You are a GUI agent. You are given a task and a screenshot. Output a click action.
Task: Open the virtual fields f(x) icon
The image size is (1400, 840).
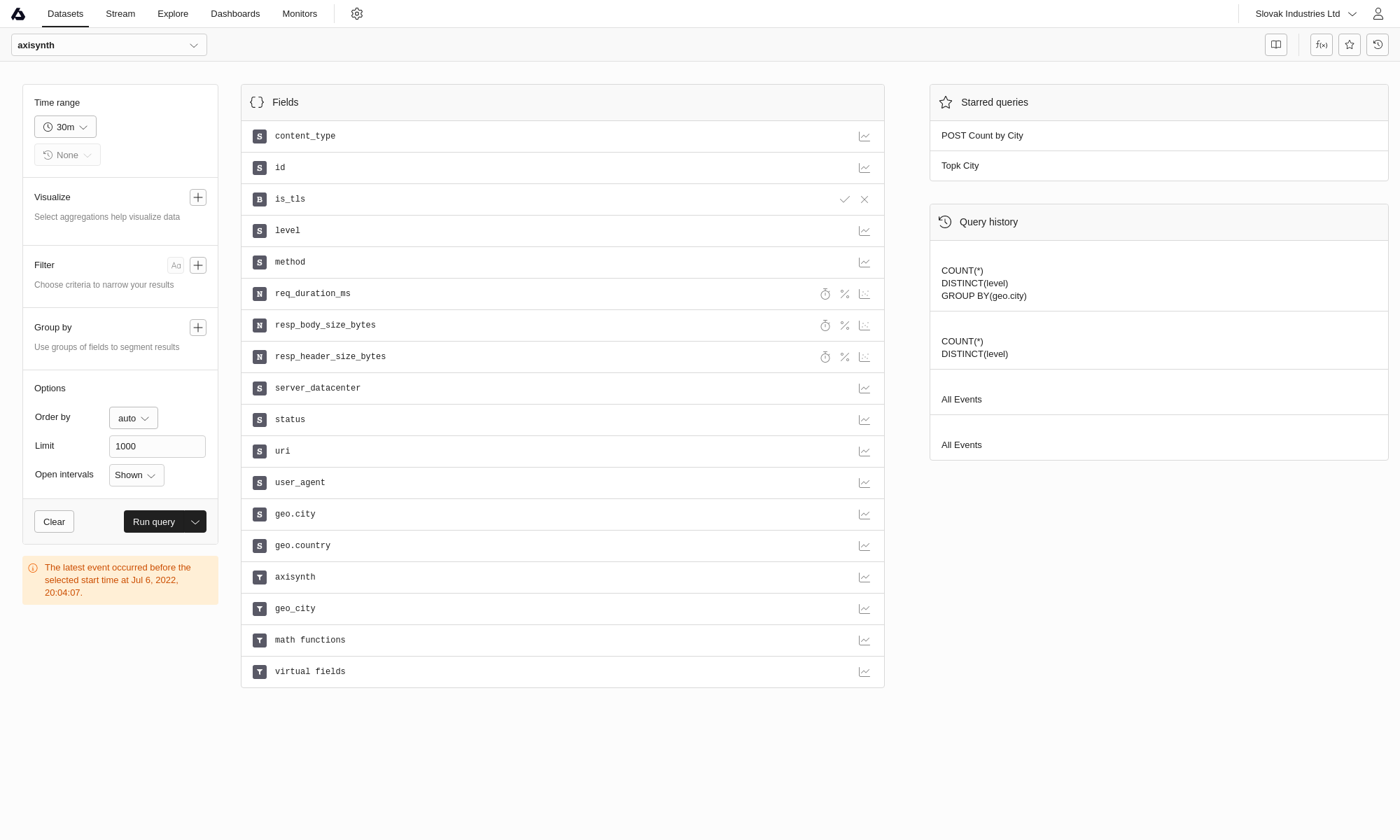pos(1322,45)
